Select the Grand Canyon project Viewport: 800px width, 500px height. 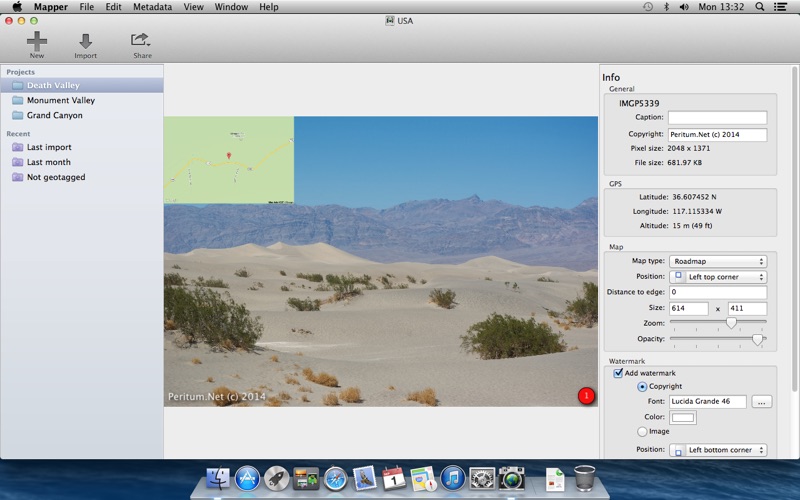[82, 115]
